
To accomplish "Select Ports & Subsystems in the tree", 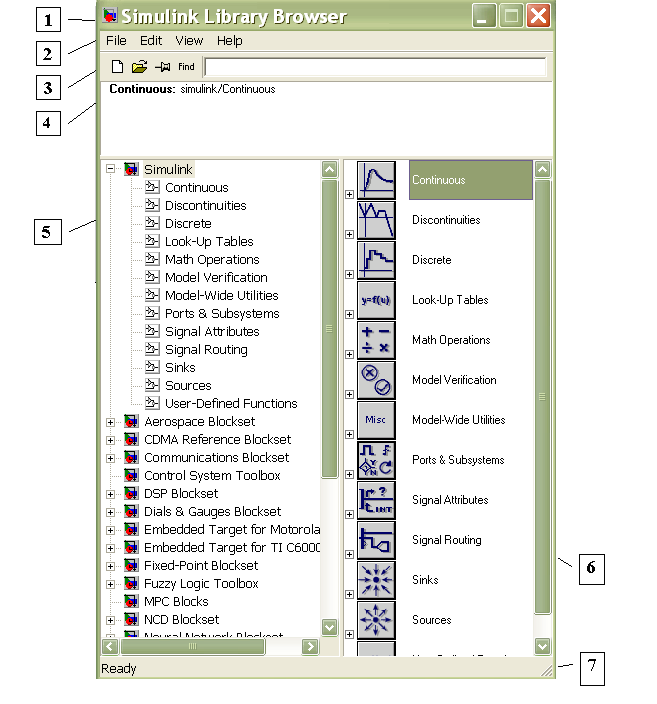I will click(222, 313).
